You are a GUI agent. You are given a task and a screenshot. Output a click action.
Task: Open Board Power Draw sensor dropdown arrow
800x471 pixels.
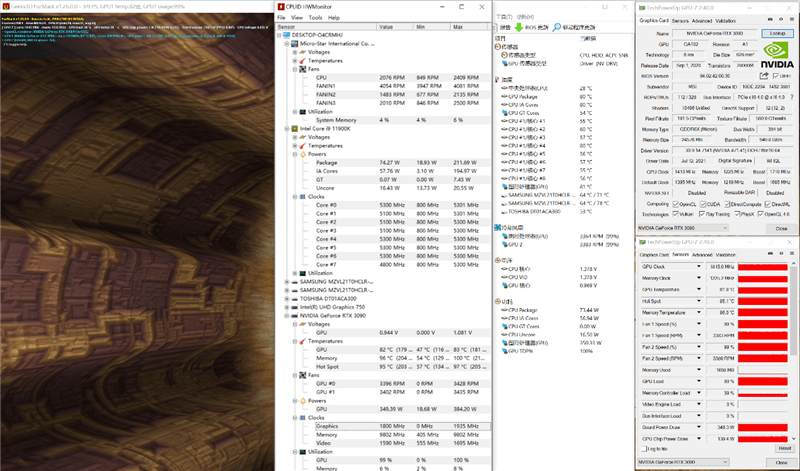click(x=699, y=427)
